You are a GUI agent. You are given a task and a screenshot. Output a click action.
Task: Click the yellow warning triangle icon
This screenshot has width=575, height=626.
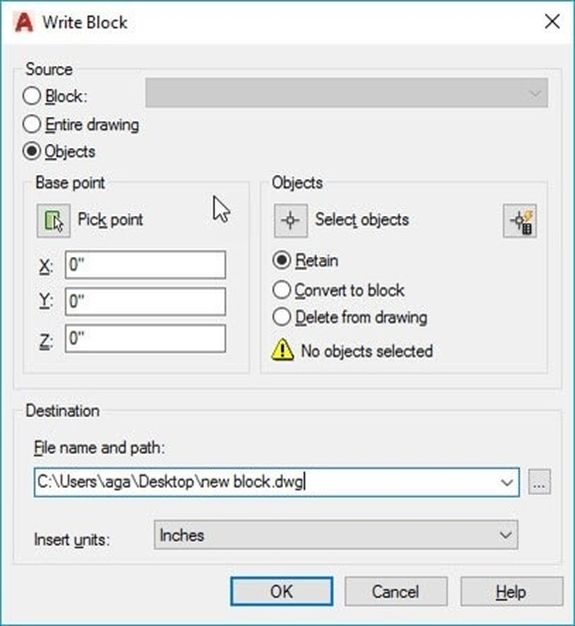[283, 350]
